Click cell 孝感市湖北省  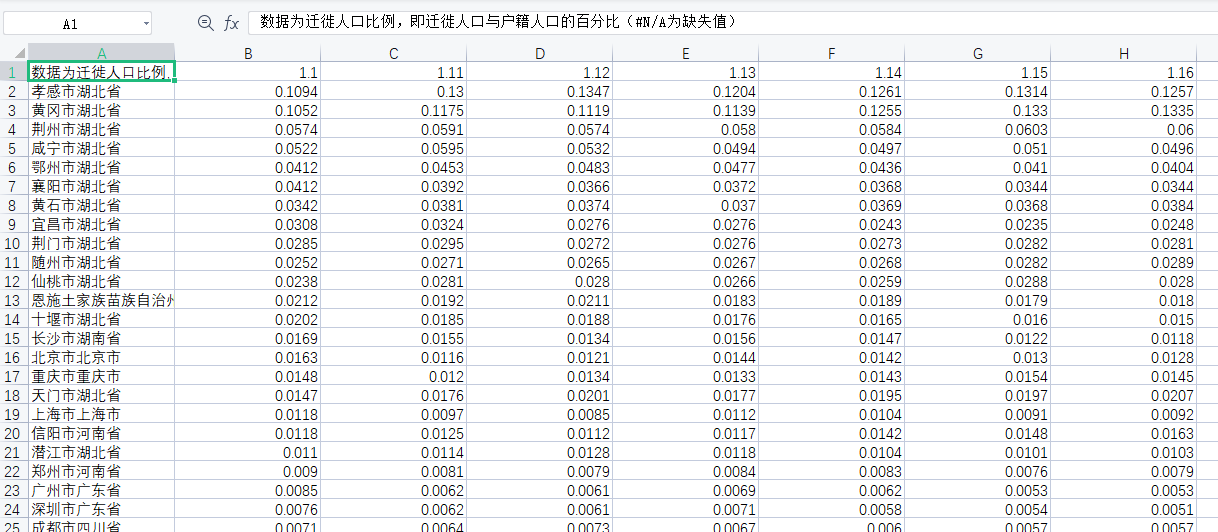[x=101, y=91]
